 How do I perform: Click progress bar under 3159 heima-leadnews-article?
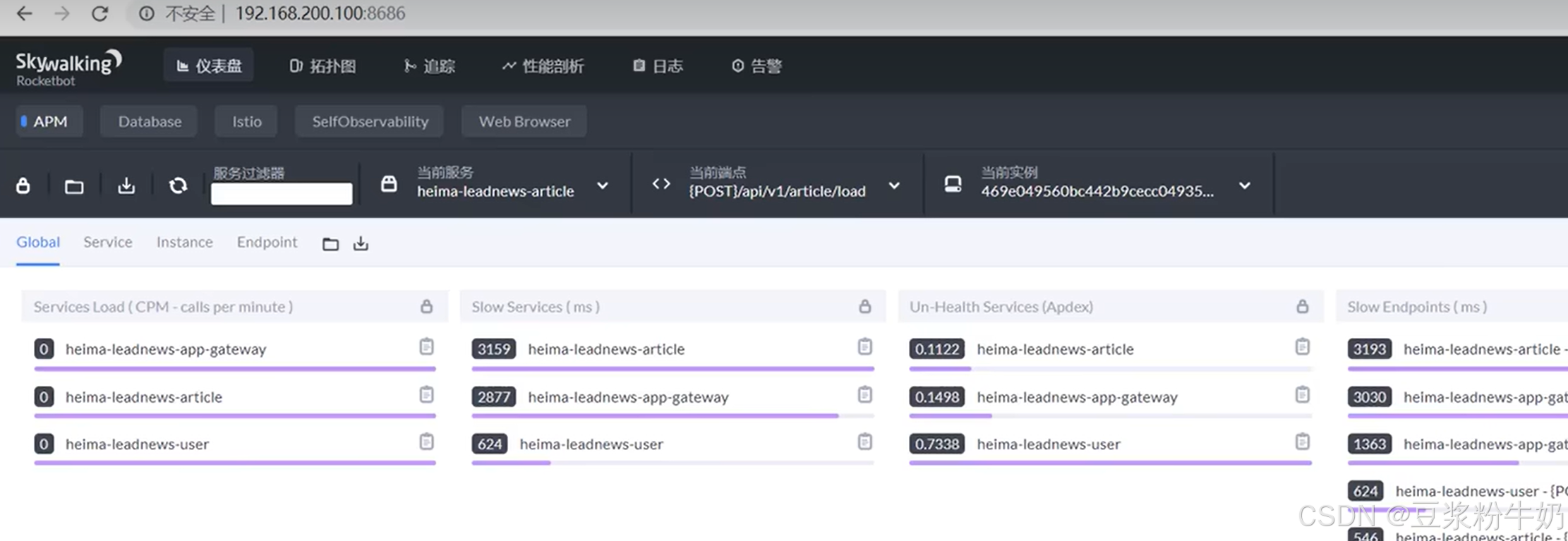(673, 368)
